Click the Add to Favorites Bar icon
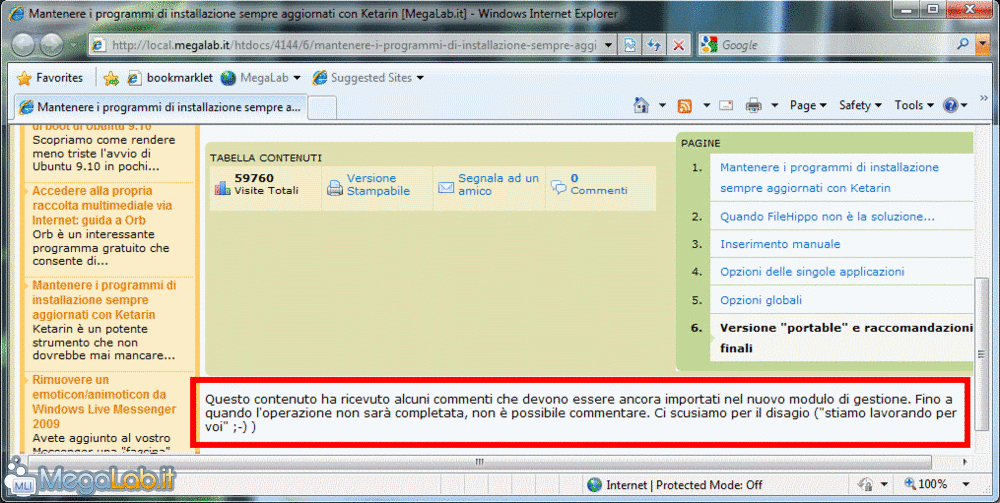 111,78
